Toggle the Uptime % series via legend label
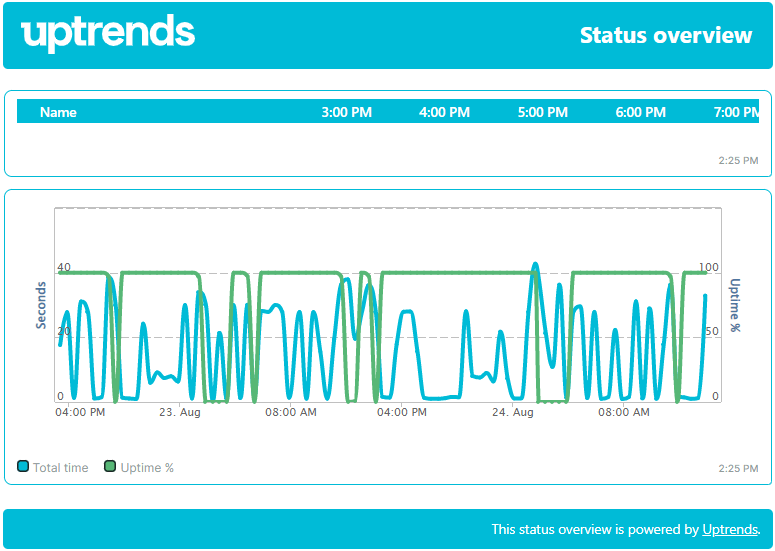Viewport: 775px width, 551px height. tap(147, 468)
